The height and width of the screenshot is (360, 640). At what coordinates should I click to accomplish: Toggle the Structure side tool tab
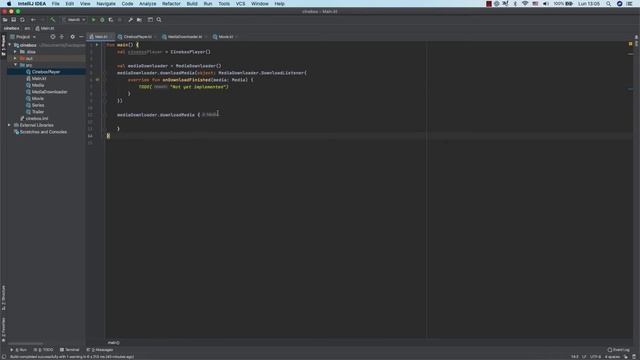[x=3, y=298]
